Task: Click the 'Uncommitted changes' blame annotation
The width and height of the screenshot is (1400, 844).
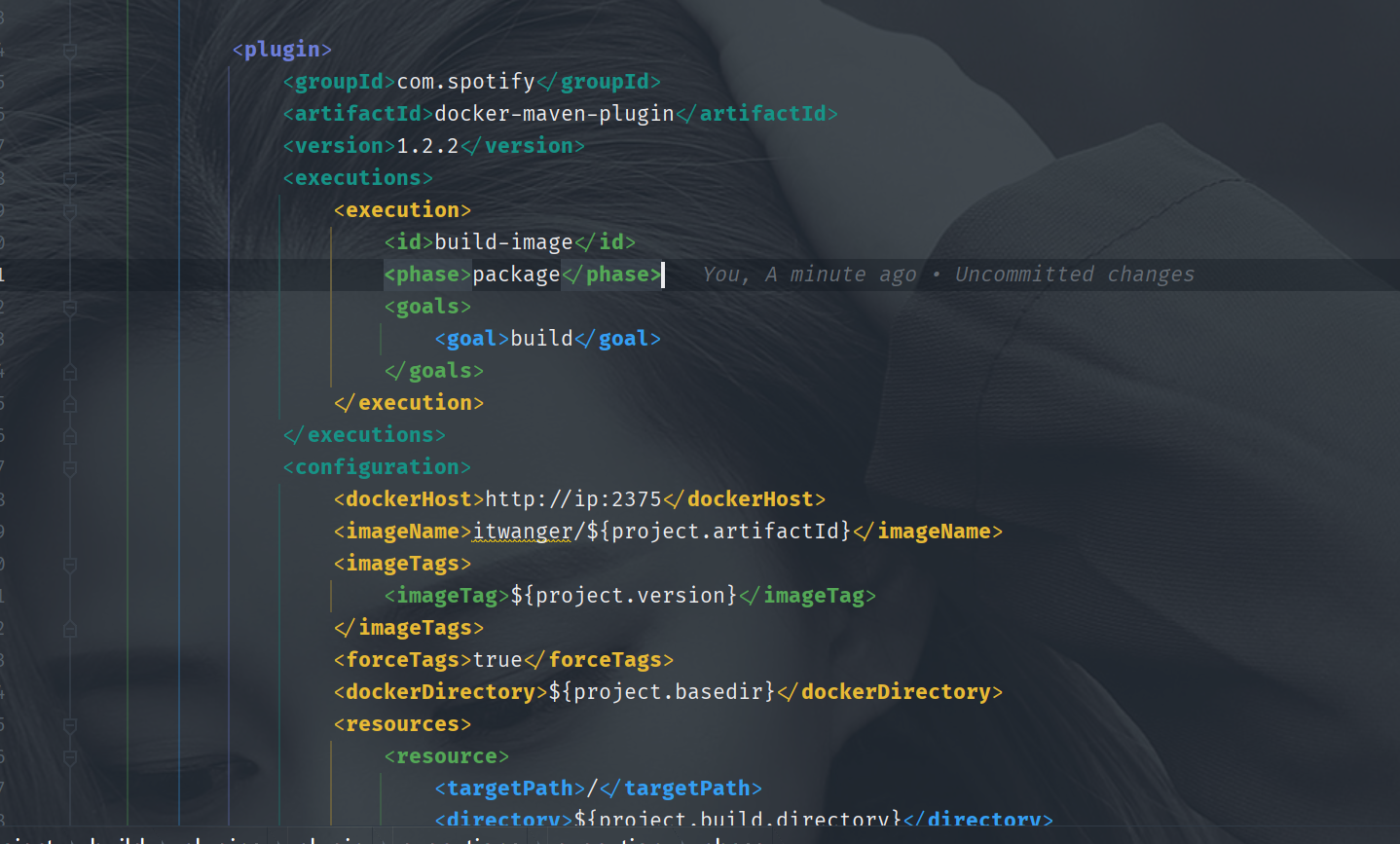Action: [x=1074, y=275]
